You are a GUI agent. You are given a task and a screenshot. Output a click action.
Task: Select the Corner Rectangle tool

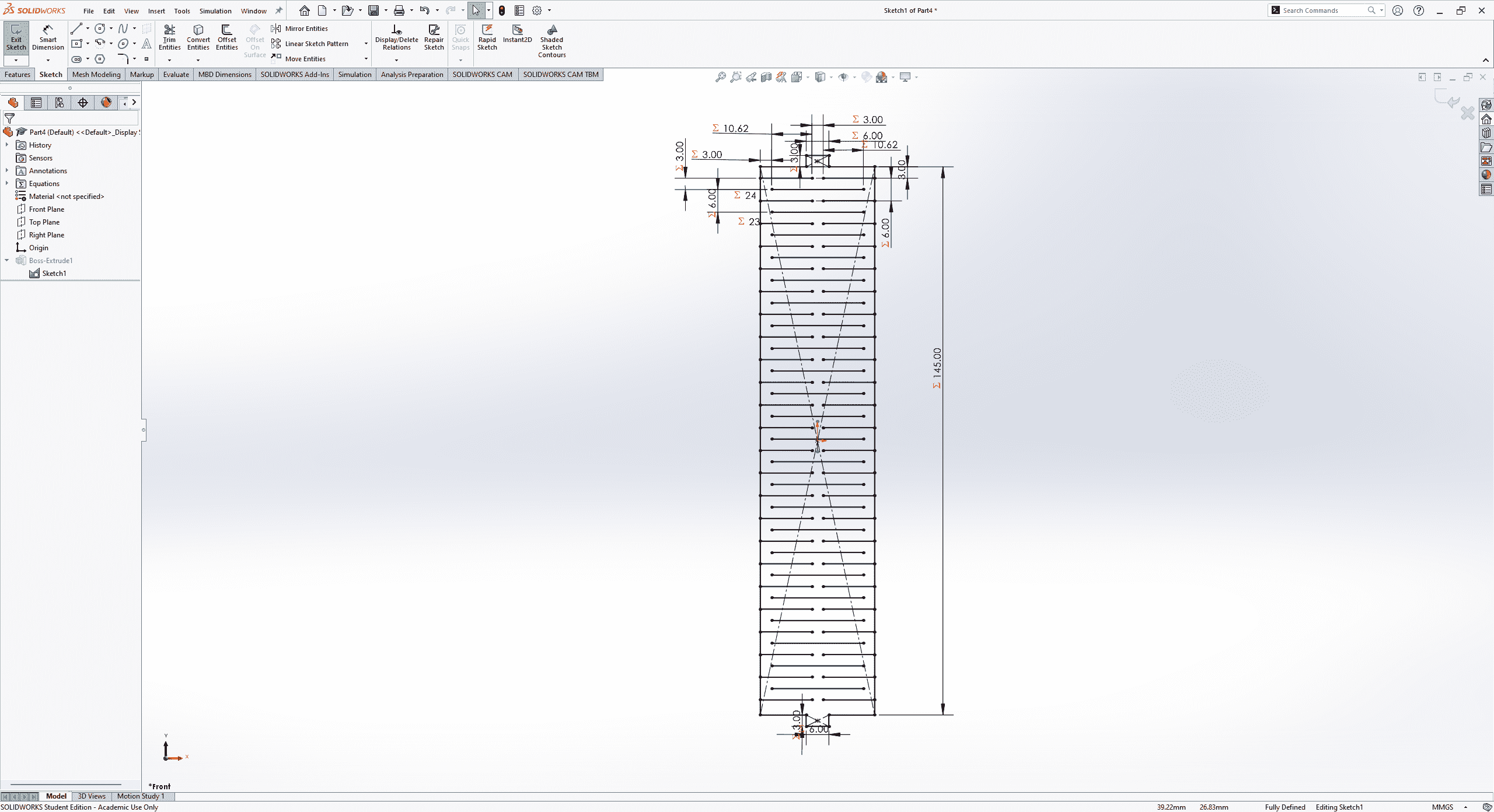pyautogui.click(x=76, y=43)
